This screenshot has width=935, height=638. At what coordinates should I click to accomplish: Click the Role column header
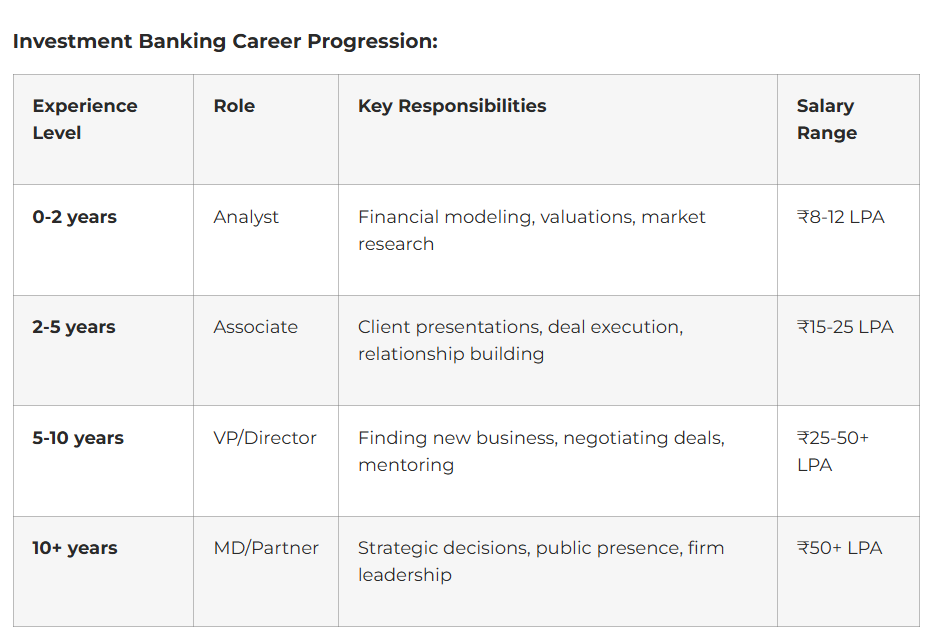(x=234, y=106)
